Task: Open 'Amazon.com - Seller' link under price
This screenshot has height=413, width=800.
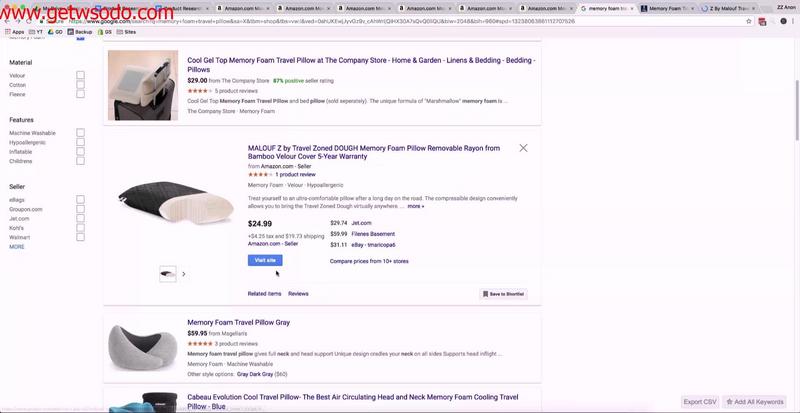Action: pos(273,244)
